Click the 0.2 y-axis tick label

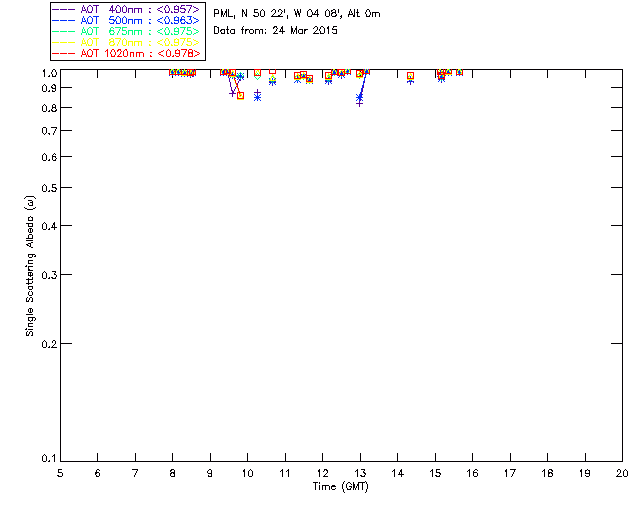[51, 344]
